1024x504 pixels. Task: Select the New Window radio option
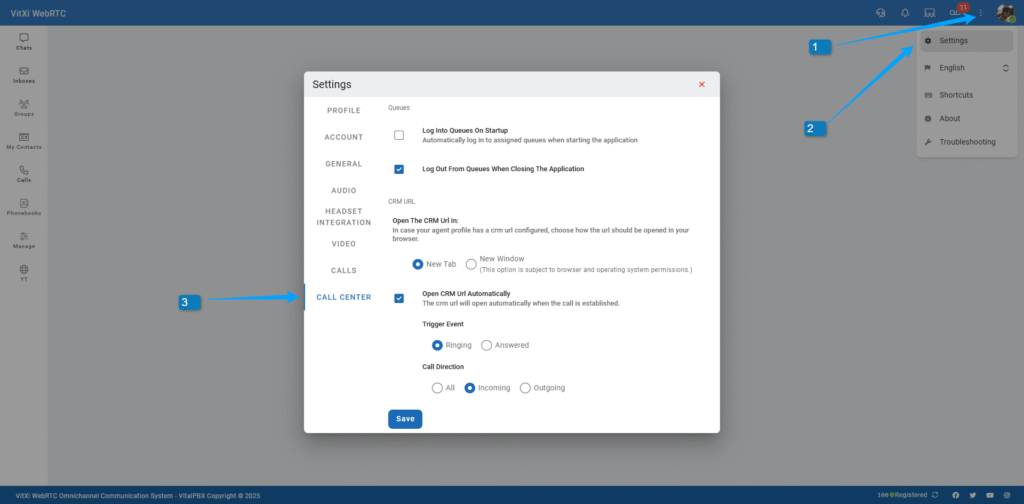click(471, 264)
